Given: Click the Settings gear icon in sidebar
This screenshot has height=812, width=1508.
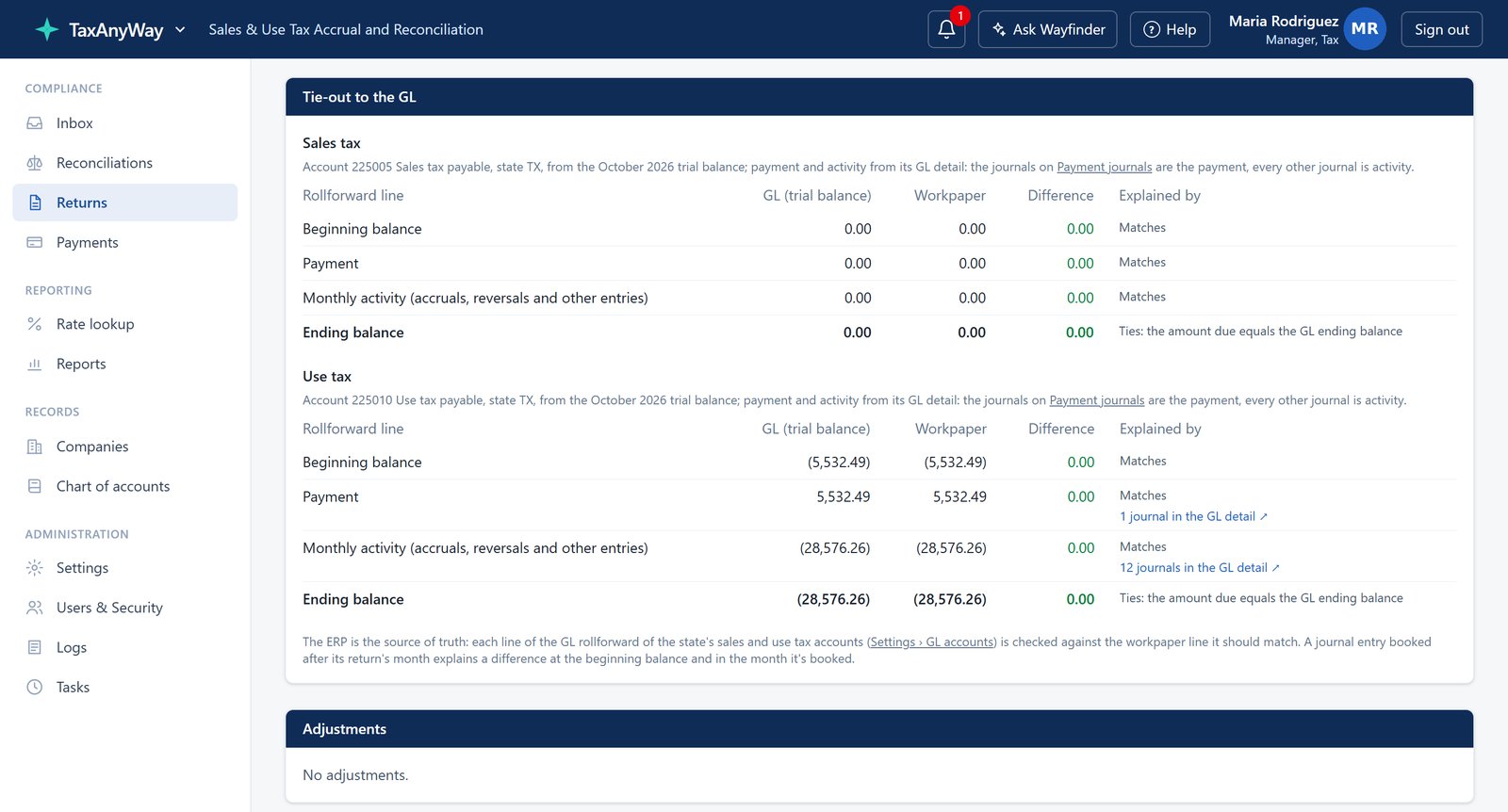Looking at the screenshot, I should (x=35, y=568).
